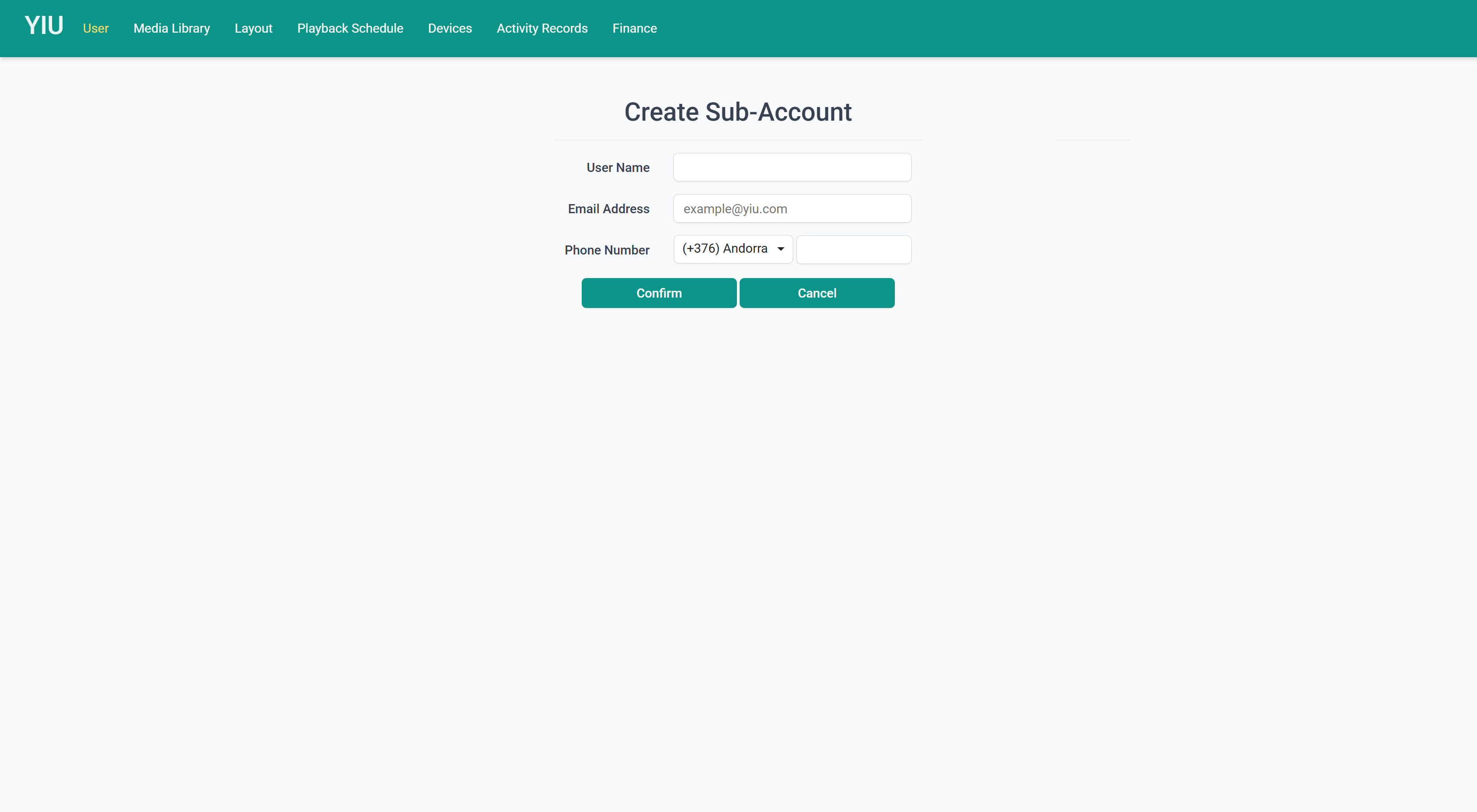Screen dimensions: 1477x812
Task: Click the Email Address input field
Action: (792, 209)
